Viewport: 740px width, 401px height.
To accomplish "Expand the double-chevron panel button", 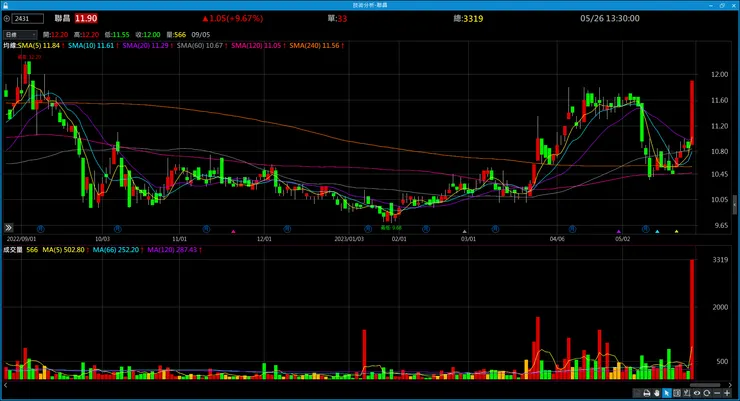I will pyautogui.click(x=8, y=228).
